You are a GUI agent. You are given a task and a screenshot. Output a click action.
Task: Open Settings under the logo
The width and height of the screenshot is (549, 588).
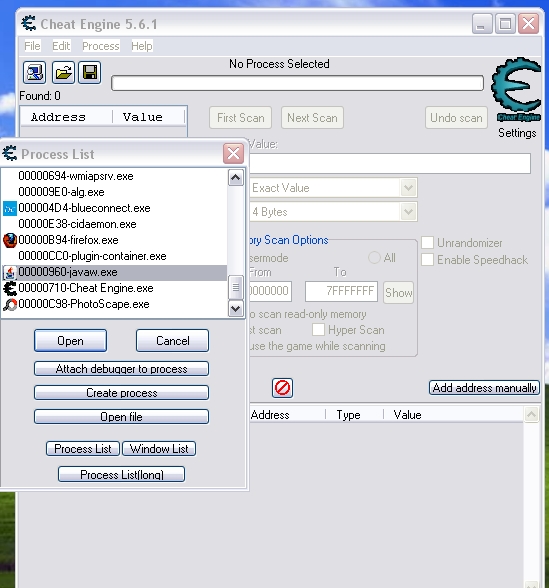(517, 133)
